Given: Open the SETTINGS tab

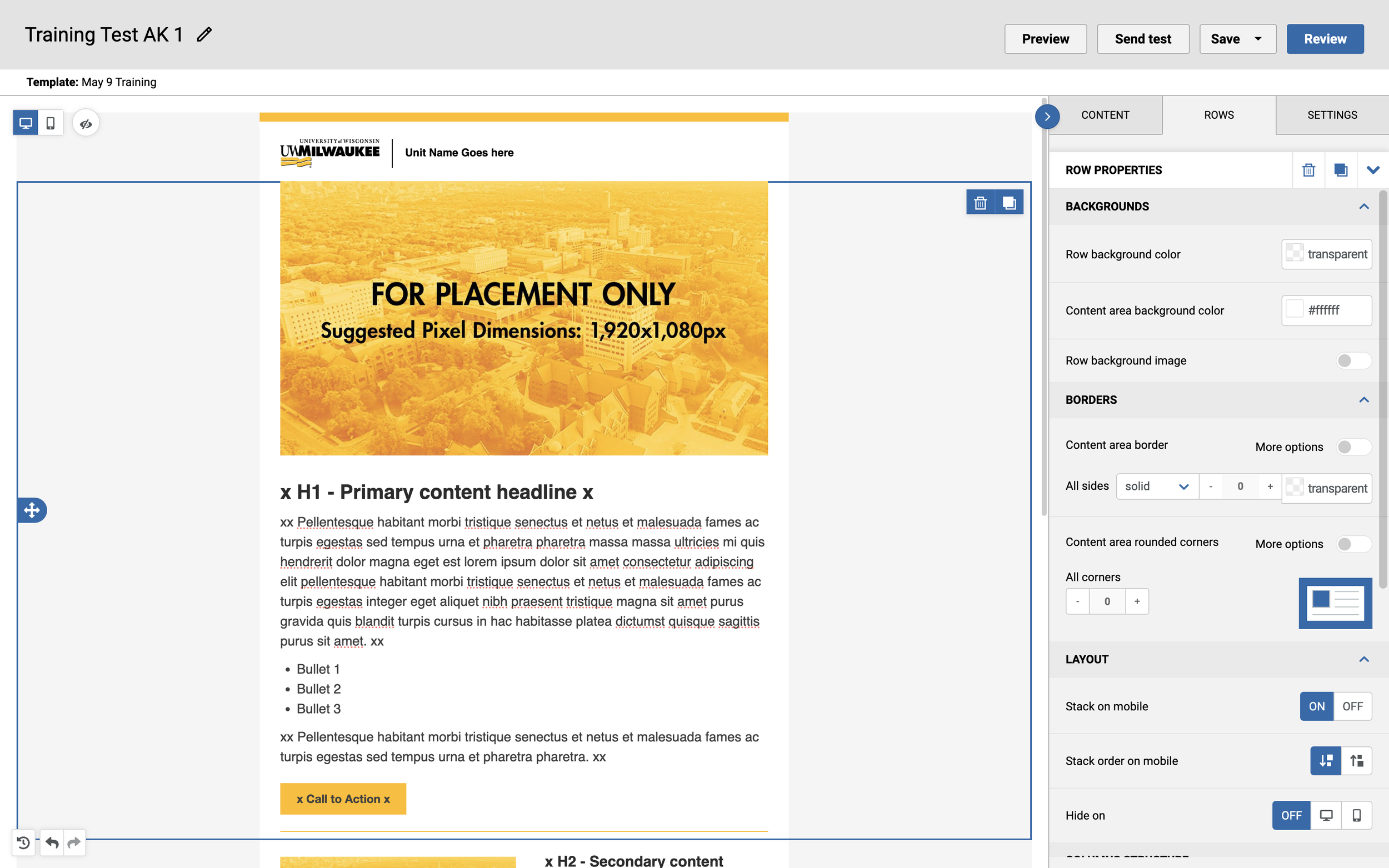Looking at the screenshot, I should tap(1332, 115).
